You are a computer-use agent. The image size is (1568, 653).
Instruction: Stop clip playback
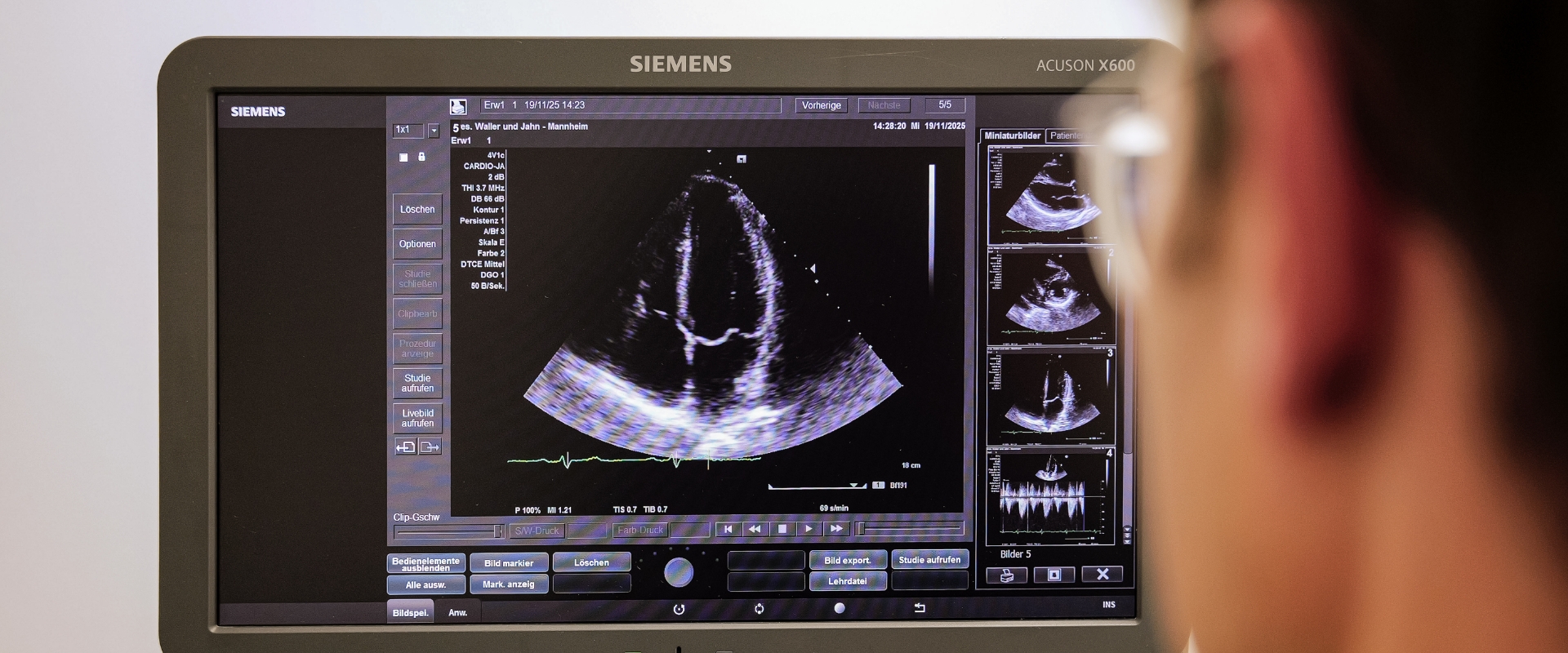(x=782, y=530)
